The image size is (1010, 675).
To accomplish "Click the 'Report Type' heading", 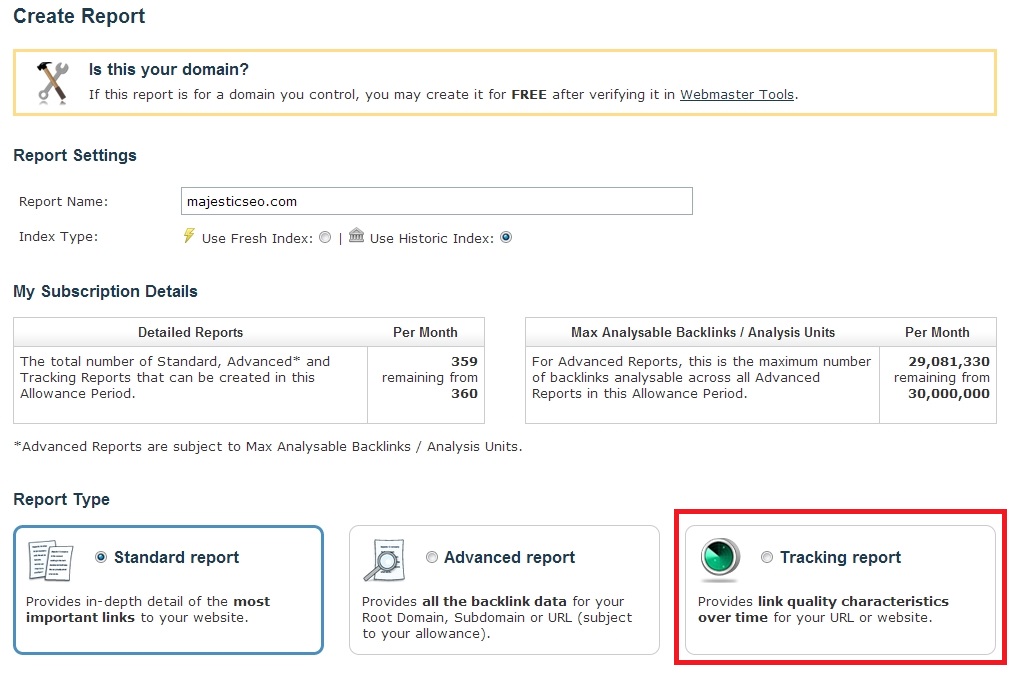I will click(x=62, y=499).
